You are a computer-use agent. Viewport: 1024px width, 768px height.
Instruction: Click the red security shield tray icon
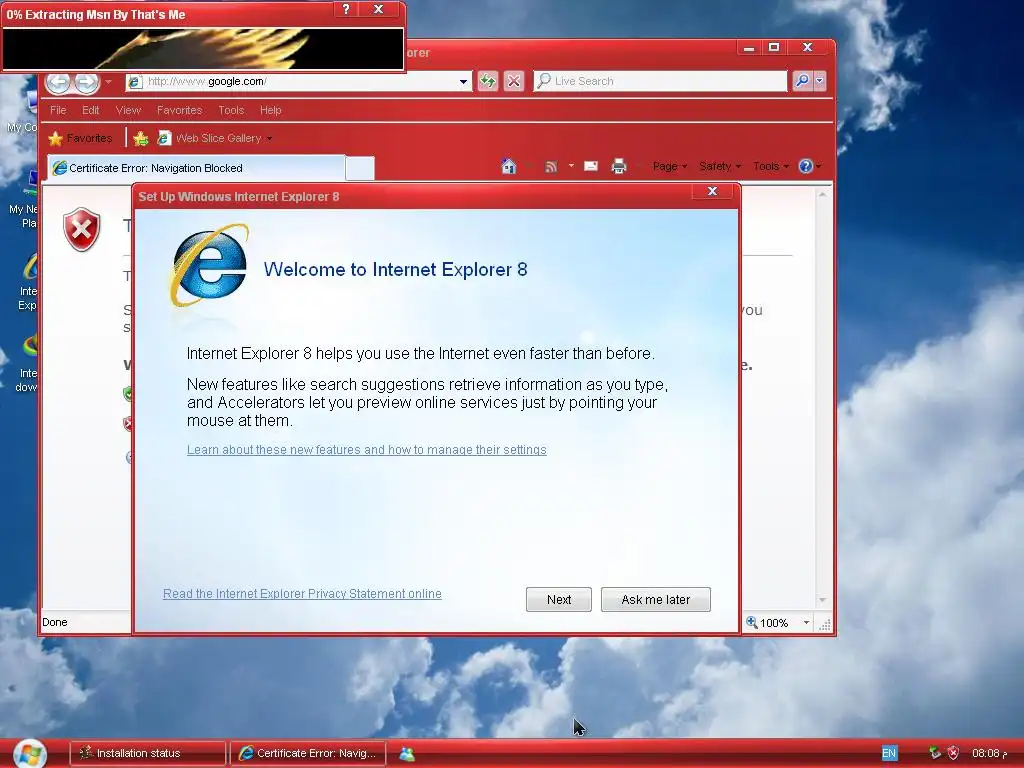click(953, 753)
